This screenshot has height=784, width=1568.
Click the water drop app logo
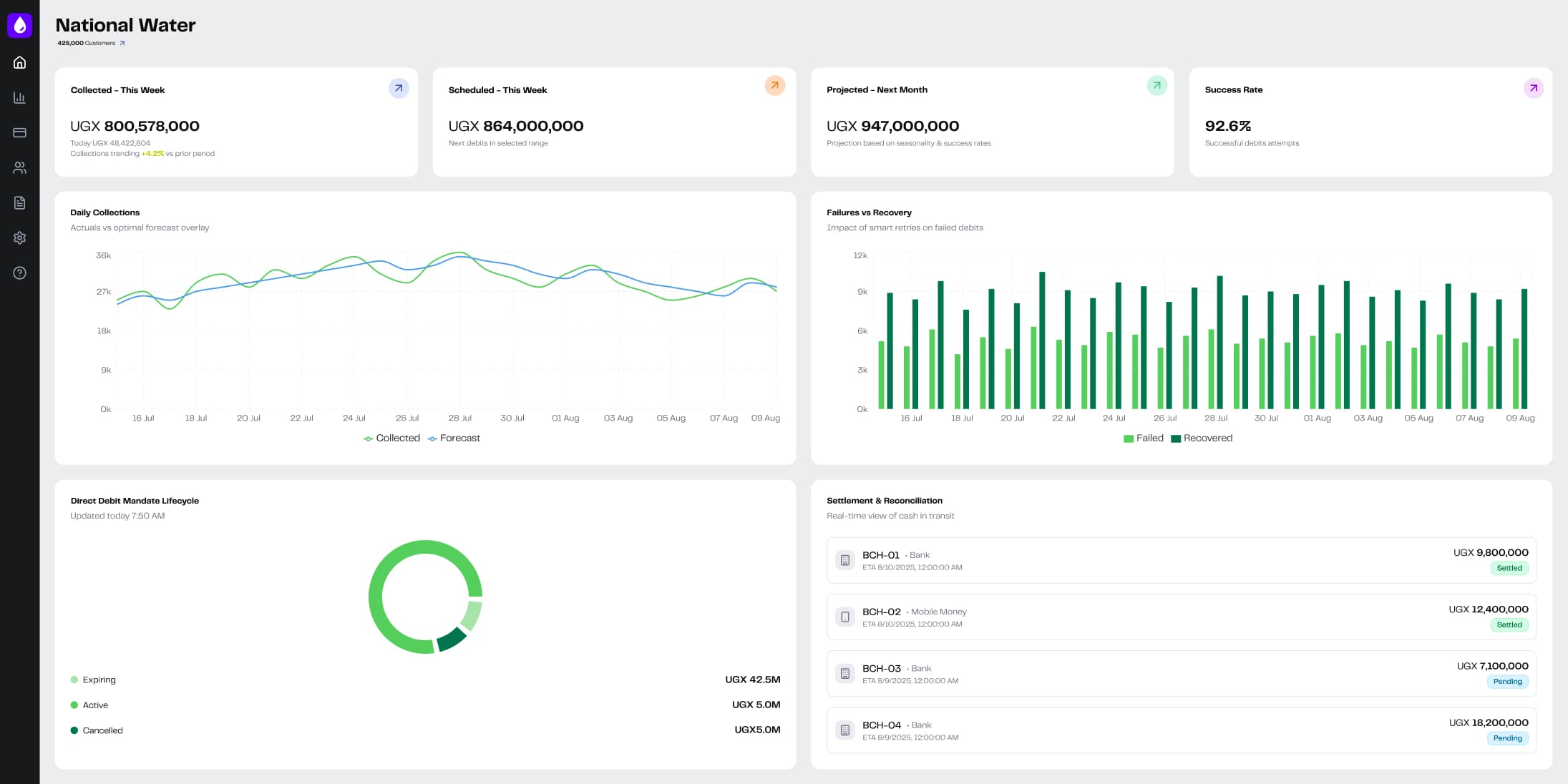coord(19,26)
